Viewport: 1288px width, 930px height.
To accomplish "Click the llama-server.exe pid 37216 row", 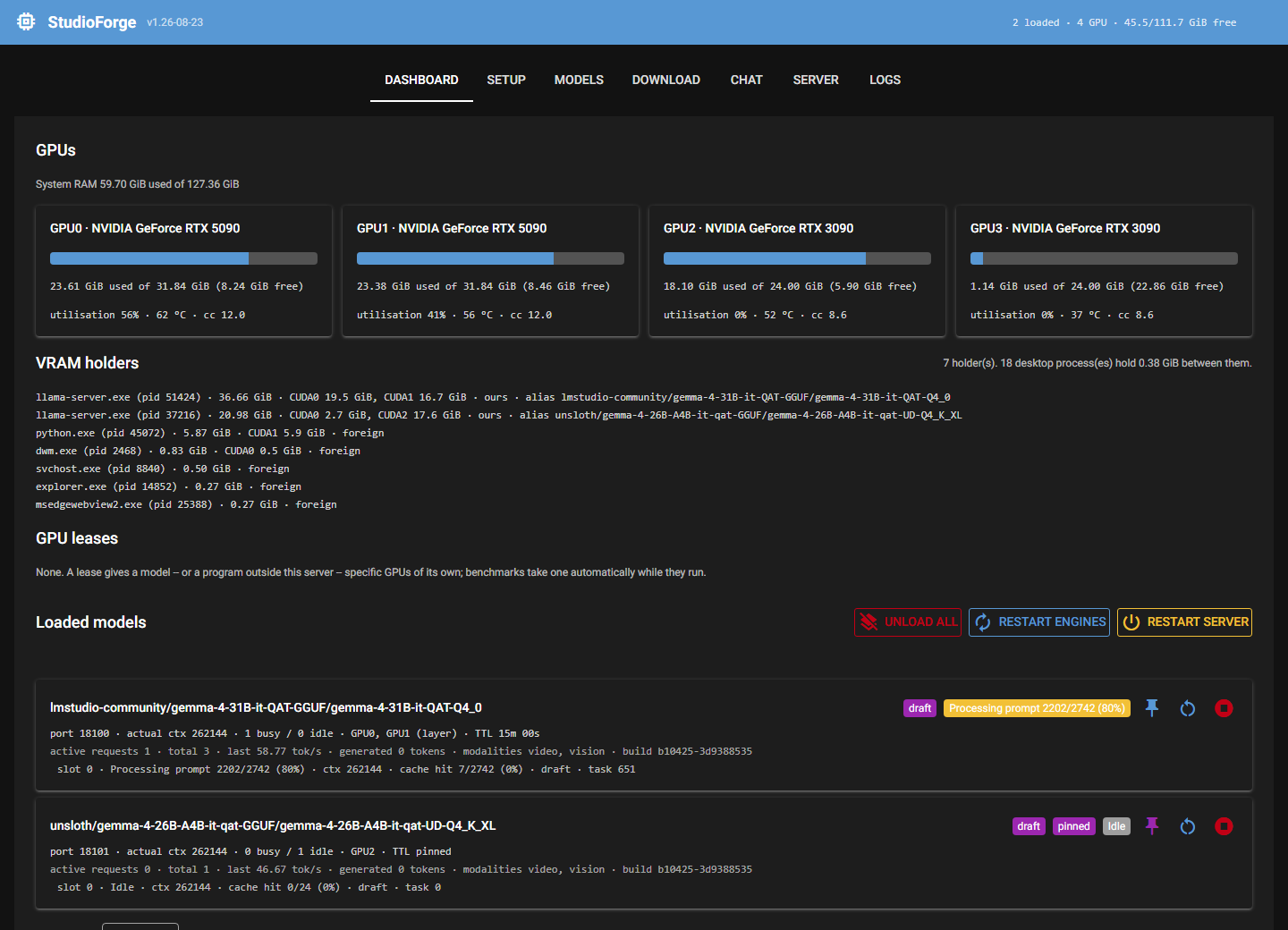I will [x=499, y=415].
